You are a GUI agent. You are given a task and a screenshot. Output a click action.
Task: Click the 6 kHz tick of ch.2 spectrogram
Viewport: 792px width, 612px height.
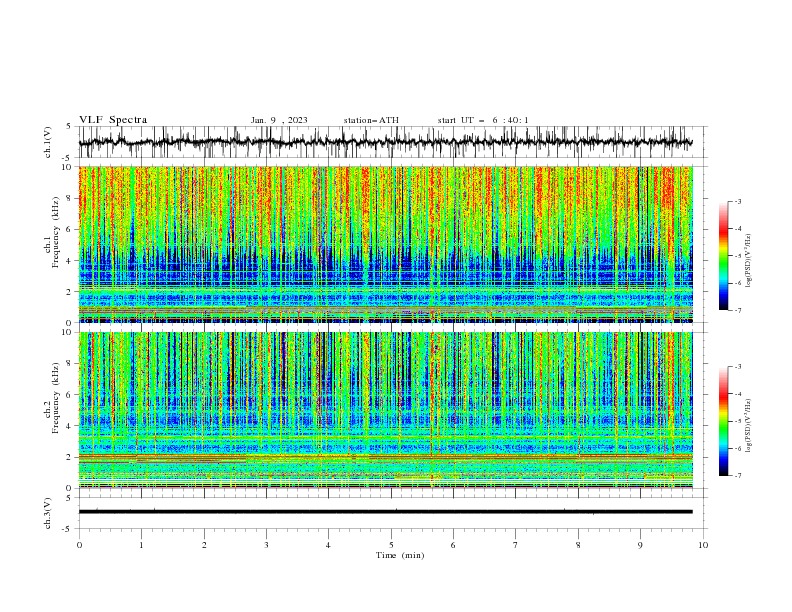click(x=70, y=395)
